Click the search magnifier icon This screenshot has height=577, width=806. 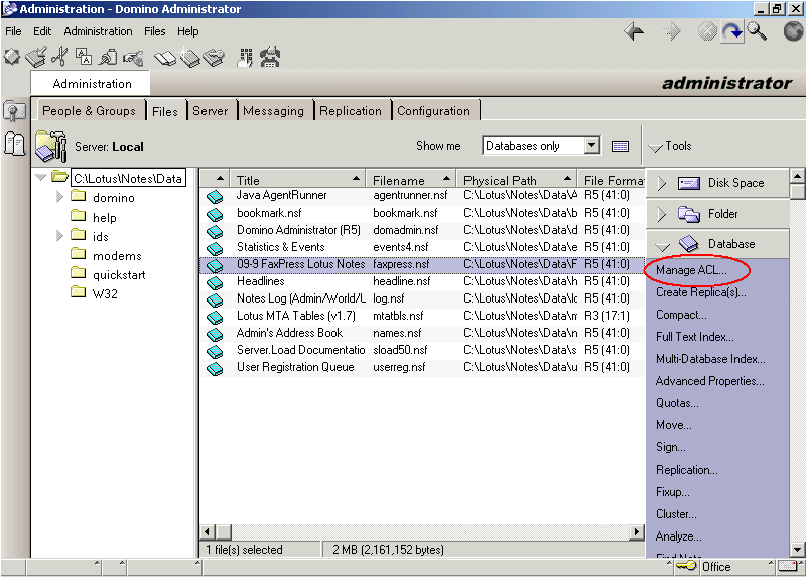tap(758, 32)
